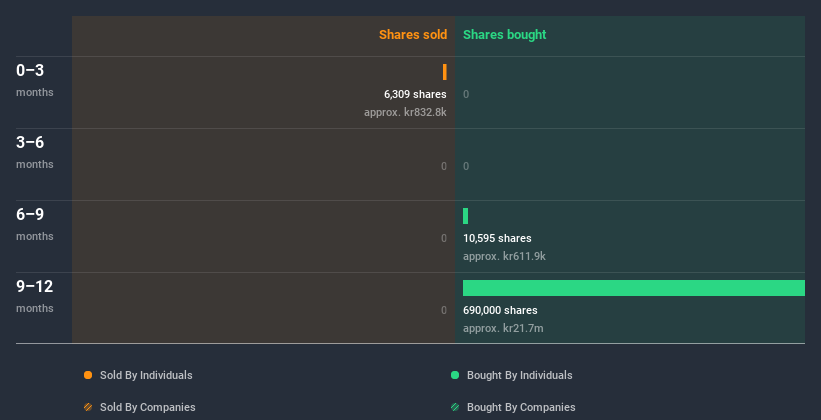This screenshot has width=821, height=420.
Task: Click the approx. kr611.9k amount
Action: point(504,256)
